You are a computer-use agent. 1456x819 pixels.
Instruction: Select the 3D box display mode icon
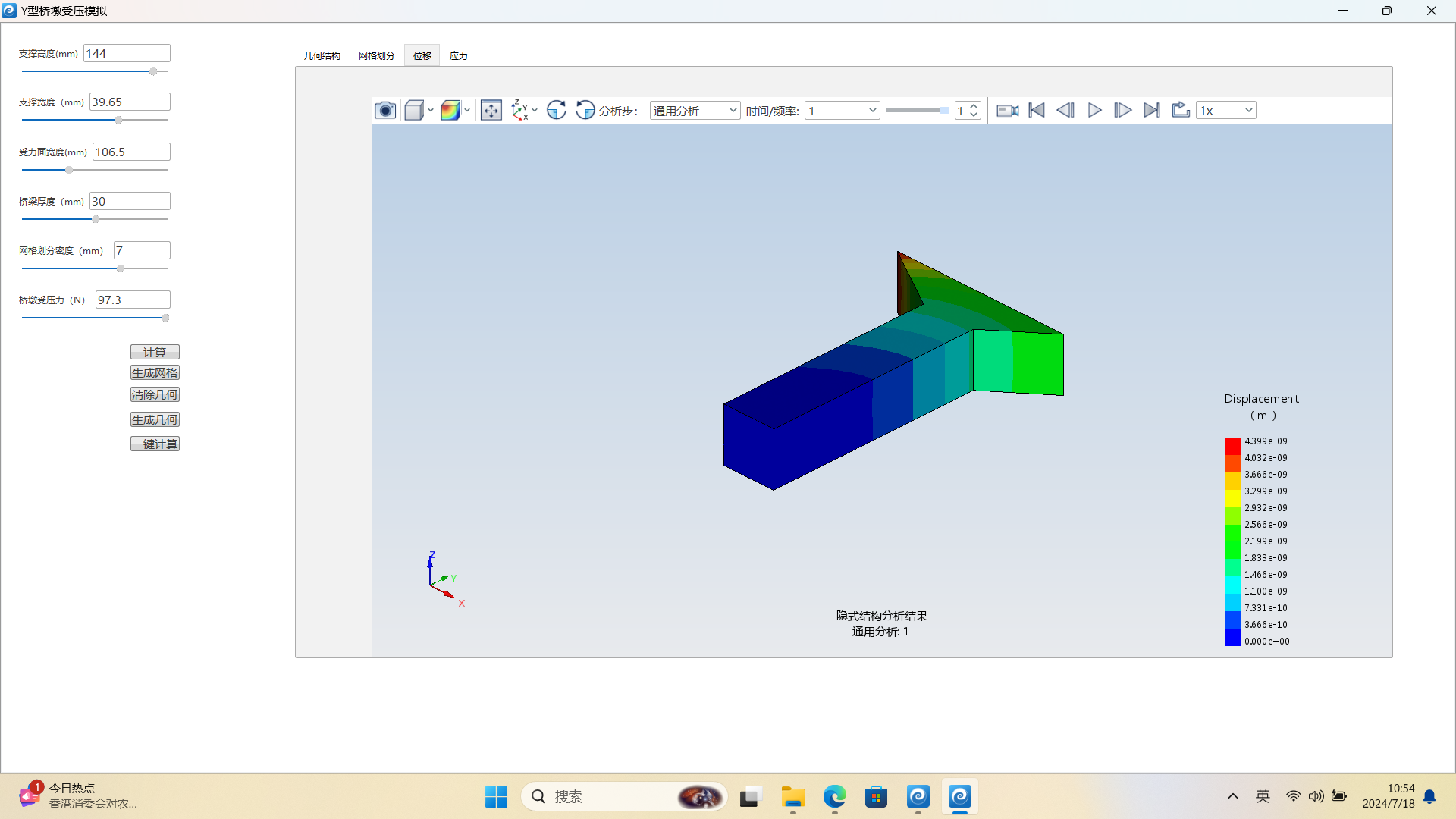(x=413, y=111)
